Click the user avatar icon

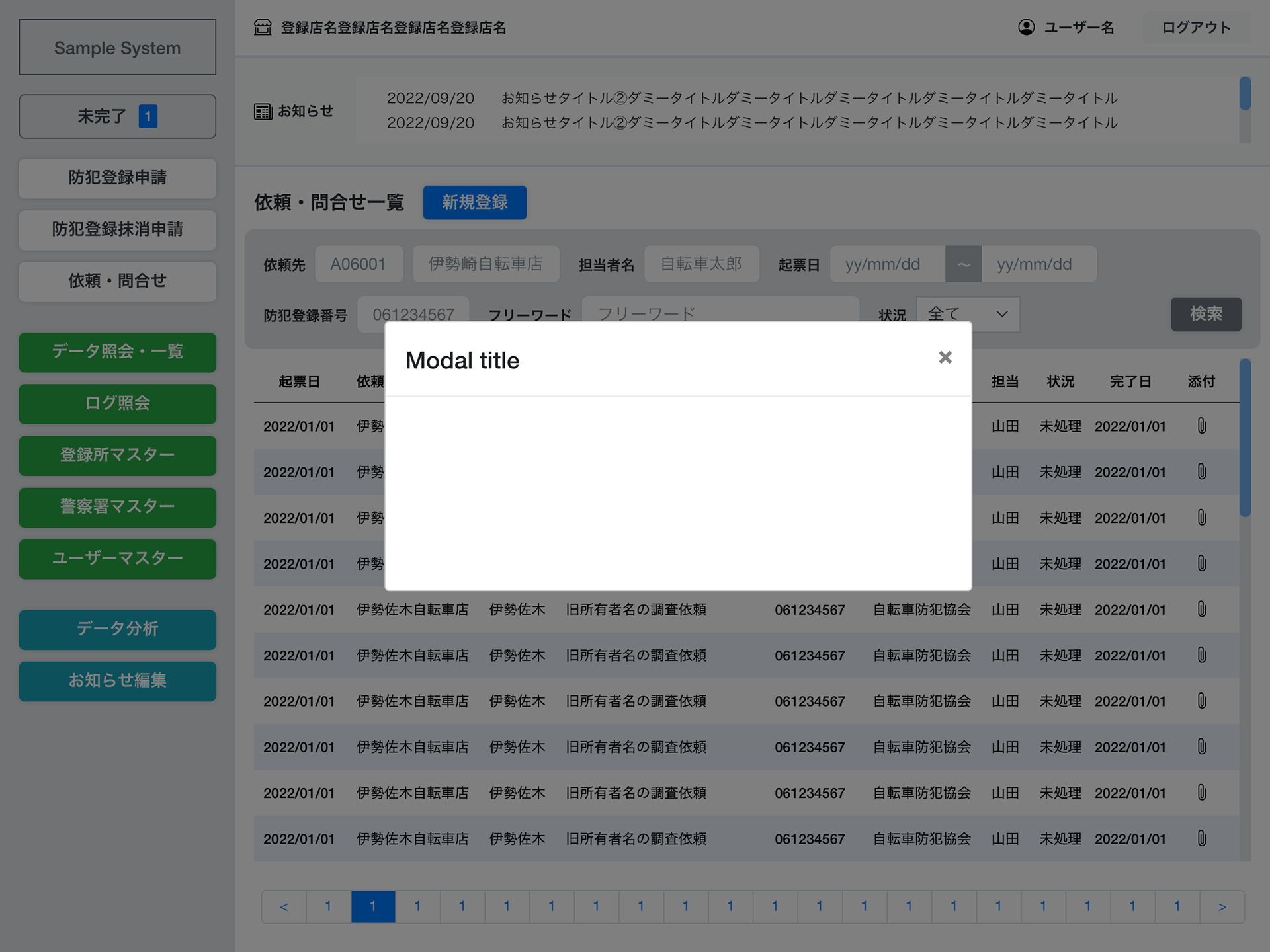pos(1026,28)
